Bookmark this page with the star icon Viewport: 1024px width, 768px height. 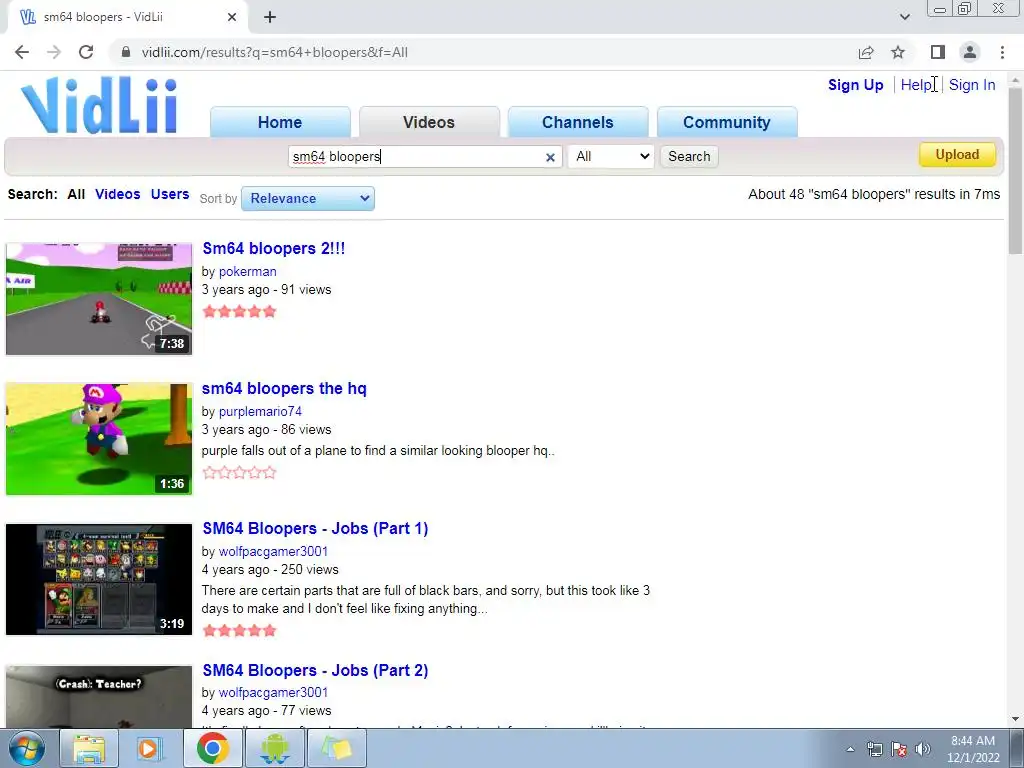click(x=898, y=52)
